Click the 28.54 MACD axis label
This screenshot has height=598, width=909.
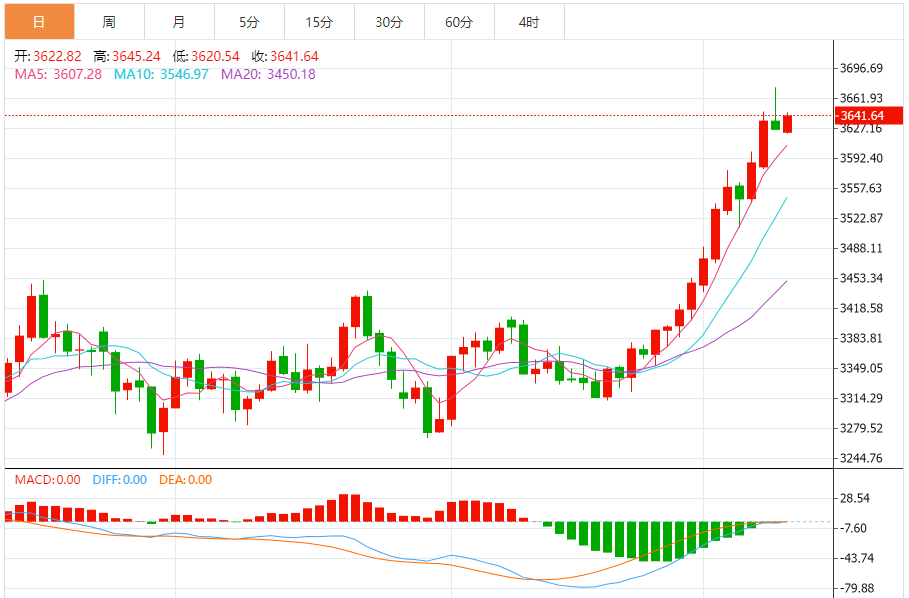855,498
